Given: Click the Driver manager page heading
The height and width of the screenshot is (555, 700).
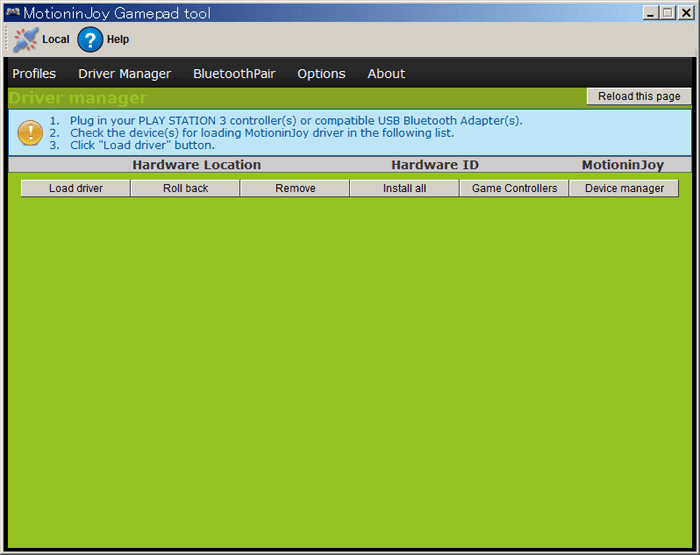Looking at the screenshot, I should coord(78,98).
